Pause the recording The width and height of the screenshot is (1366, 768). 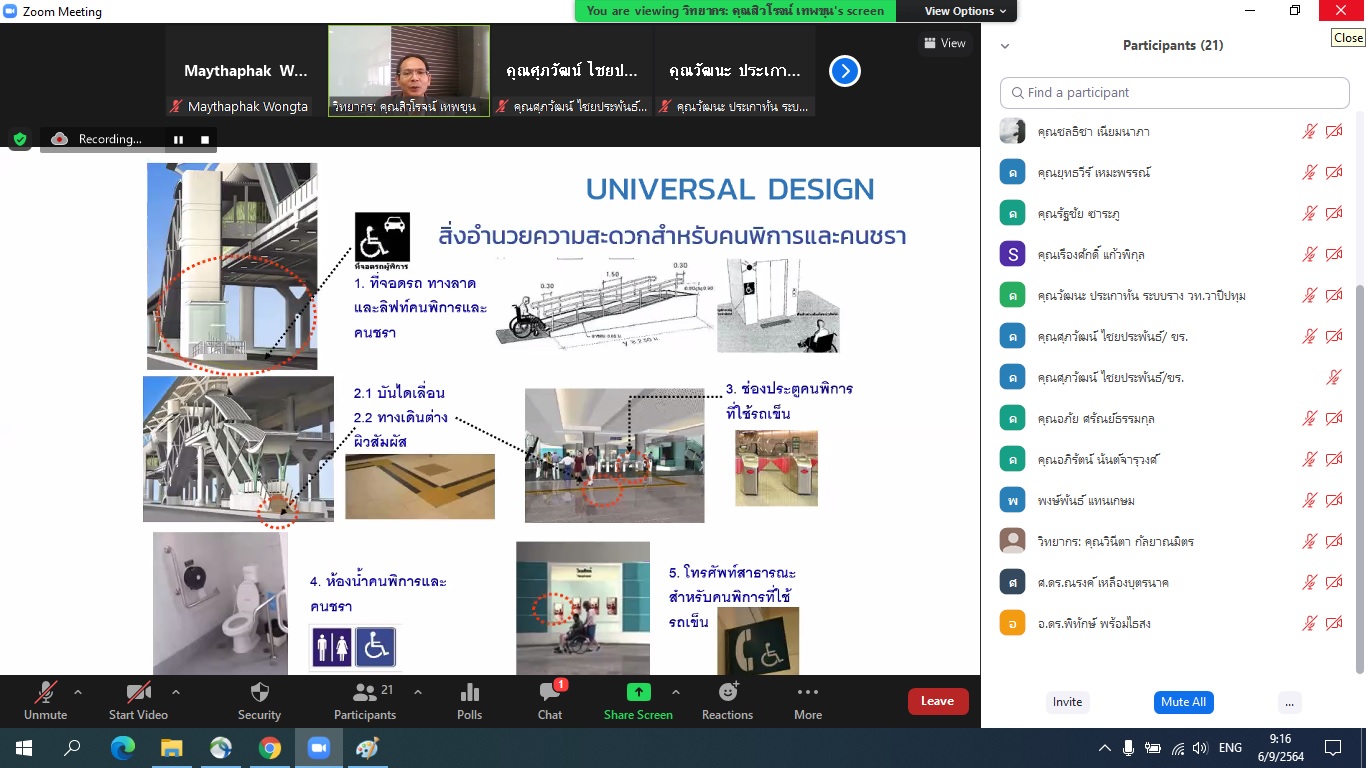pos(178,140)
